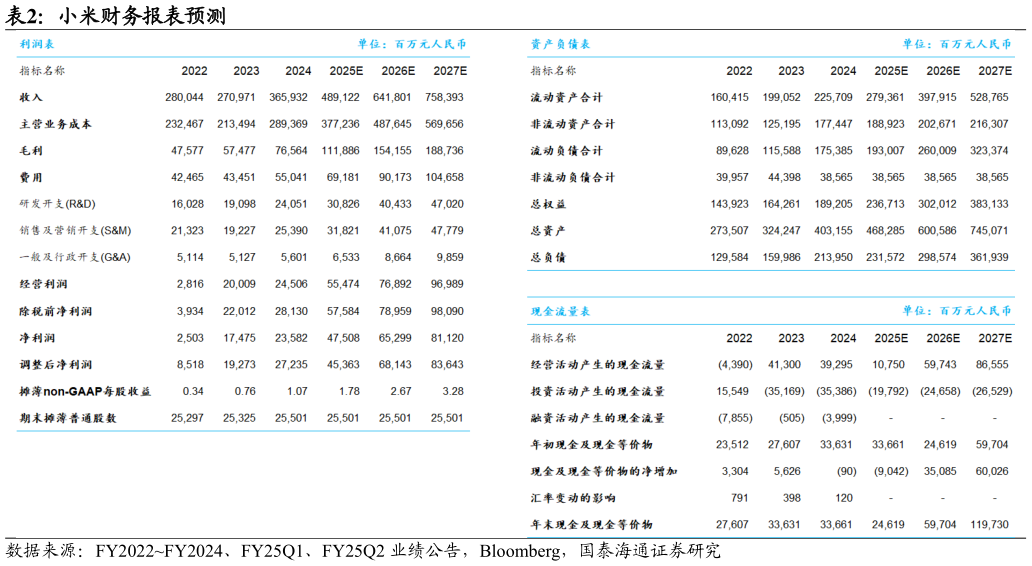The width and height of the screenshot is (1032, 566).
Task: Click the 汇率变动的影响 row label
Action: point(573,498)
